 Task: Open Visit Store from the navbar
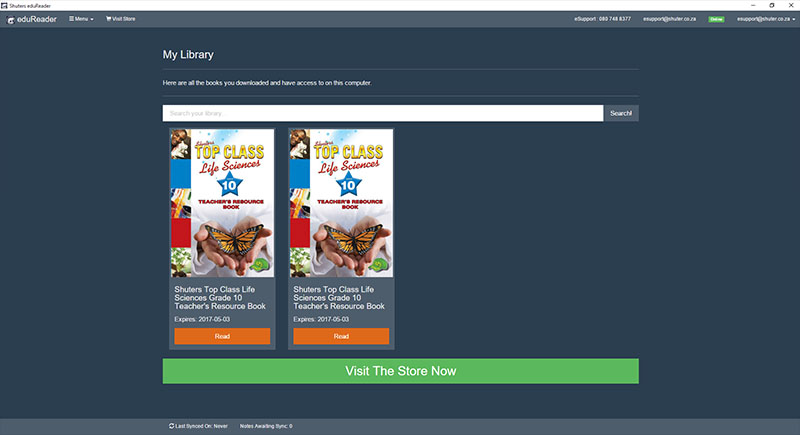coord(120,19)
